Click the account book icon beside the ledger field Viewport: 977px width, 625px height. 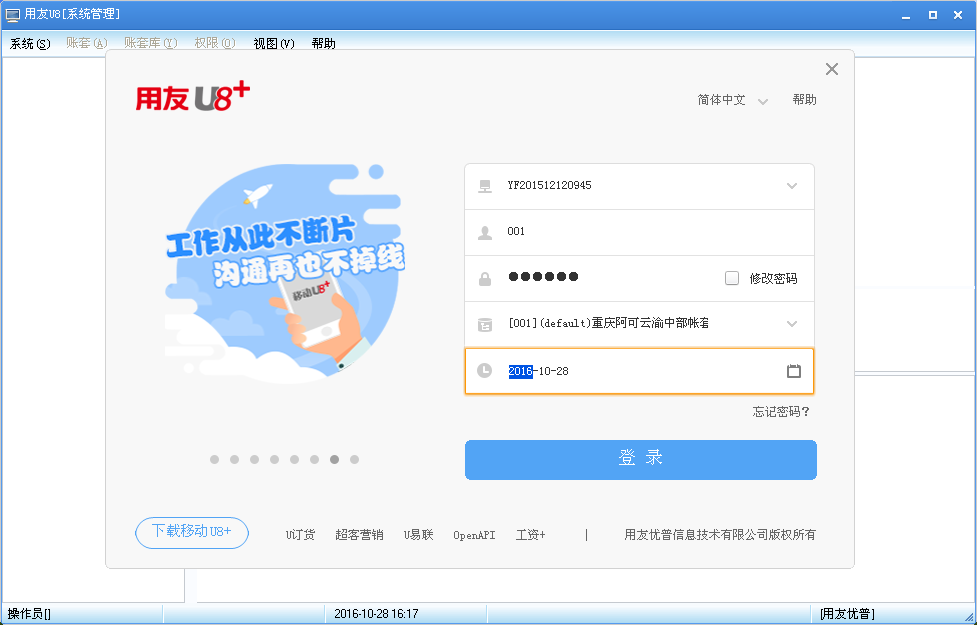click(484, 323)
